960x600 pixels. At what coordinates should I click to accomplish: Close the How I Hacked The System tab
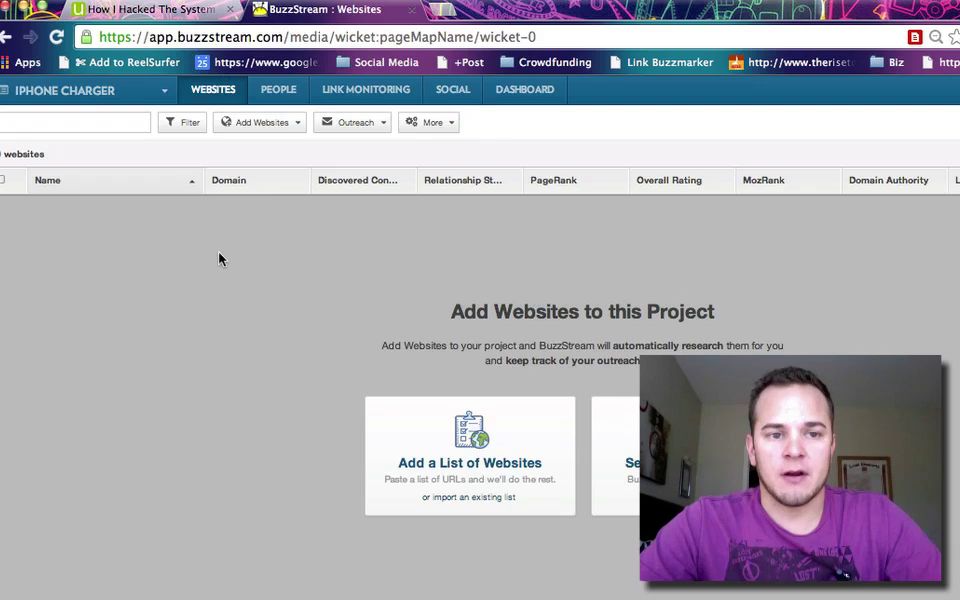coord(230,9)
